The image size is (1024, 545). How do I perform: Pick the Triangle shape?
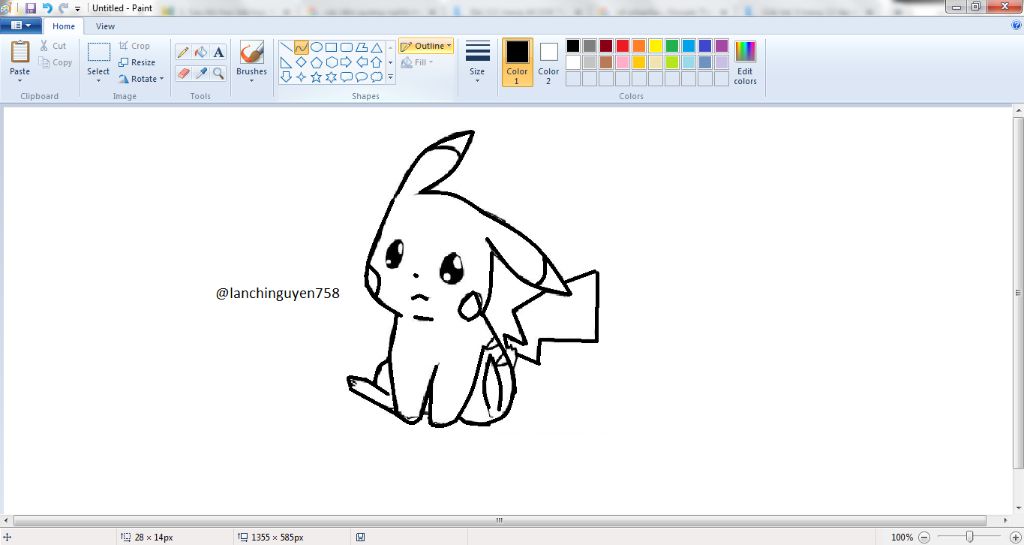[x=376, y=48]
